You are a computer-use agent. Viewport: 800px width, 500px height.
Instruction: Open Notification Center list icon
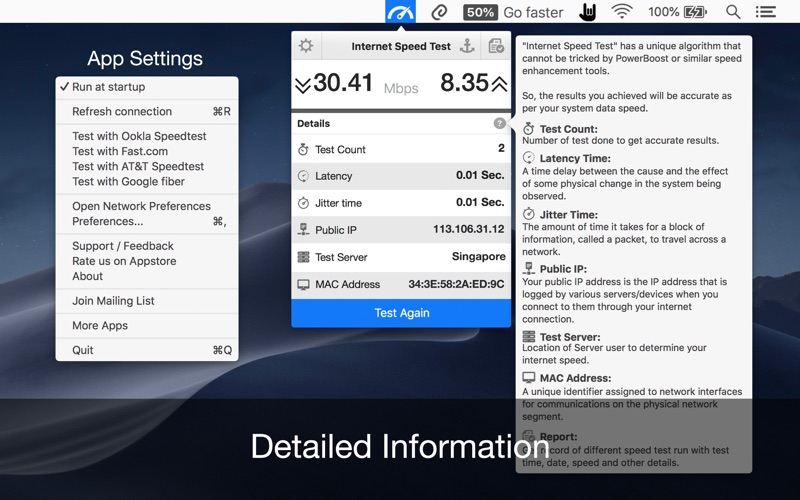(x=766, y=12)
